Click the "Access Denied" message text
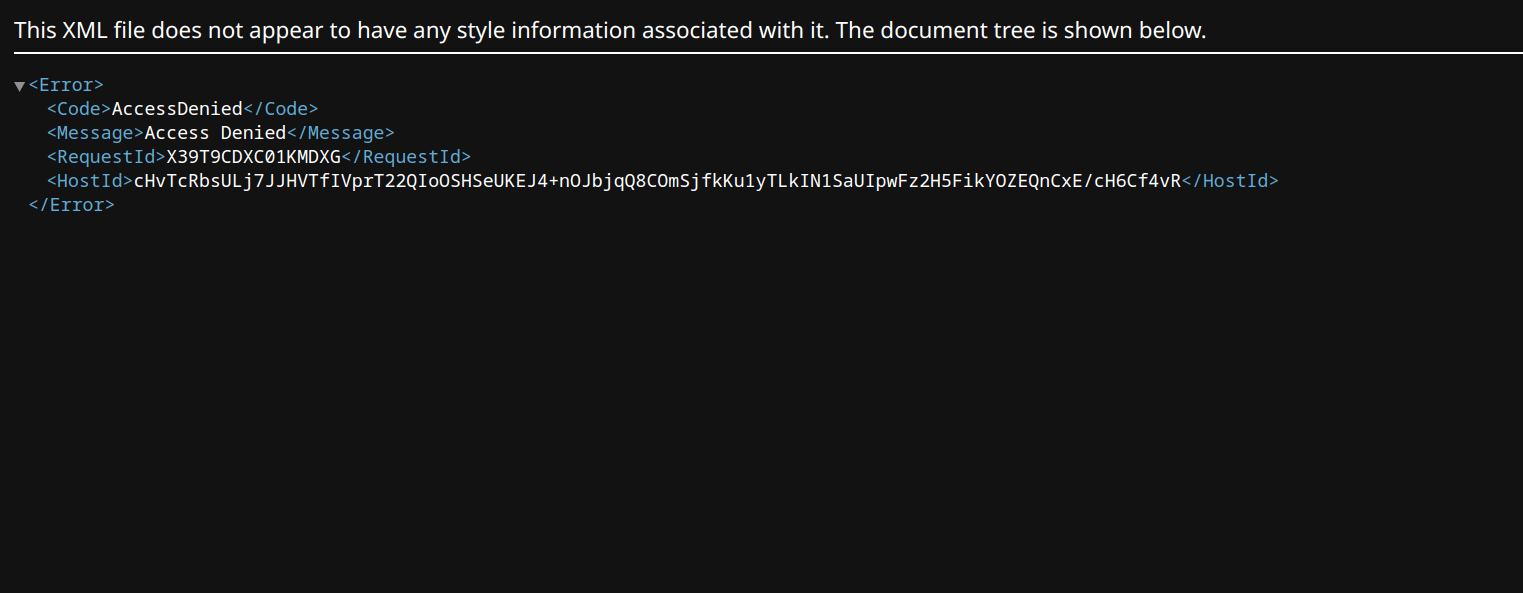 (215, 133)
